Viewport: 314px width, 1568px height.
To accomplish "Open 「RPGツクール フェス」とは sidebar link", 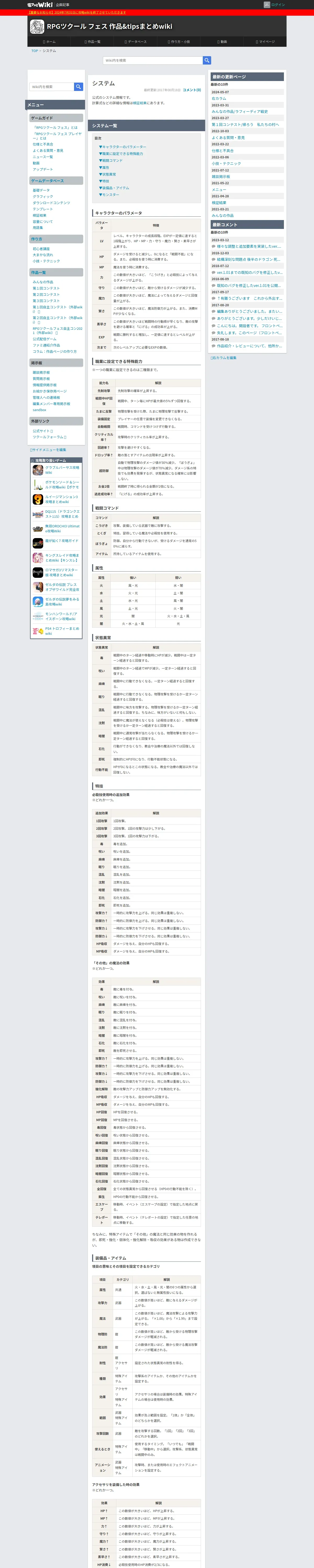I will [55, 128].
